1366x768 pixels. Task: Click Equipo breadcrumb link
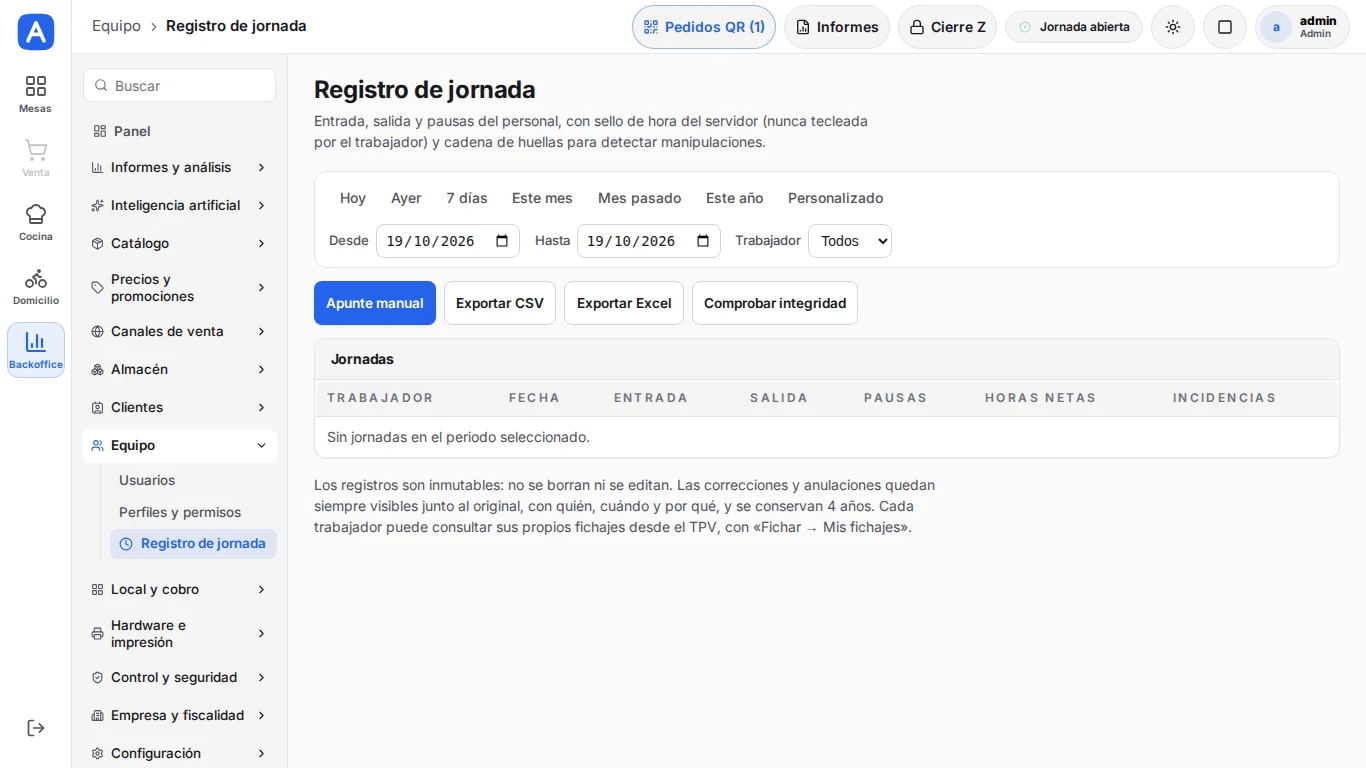pyautogui.click(x=116, y=26)
